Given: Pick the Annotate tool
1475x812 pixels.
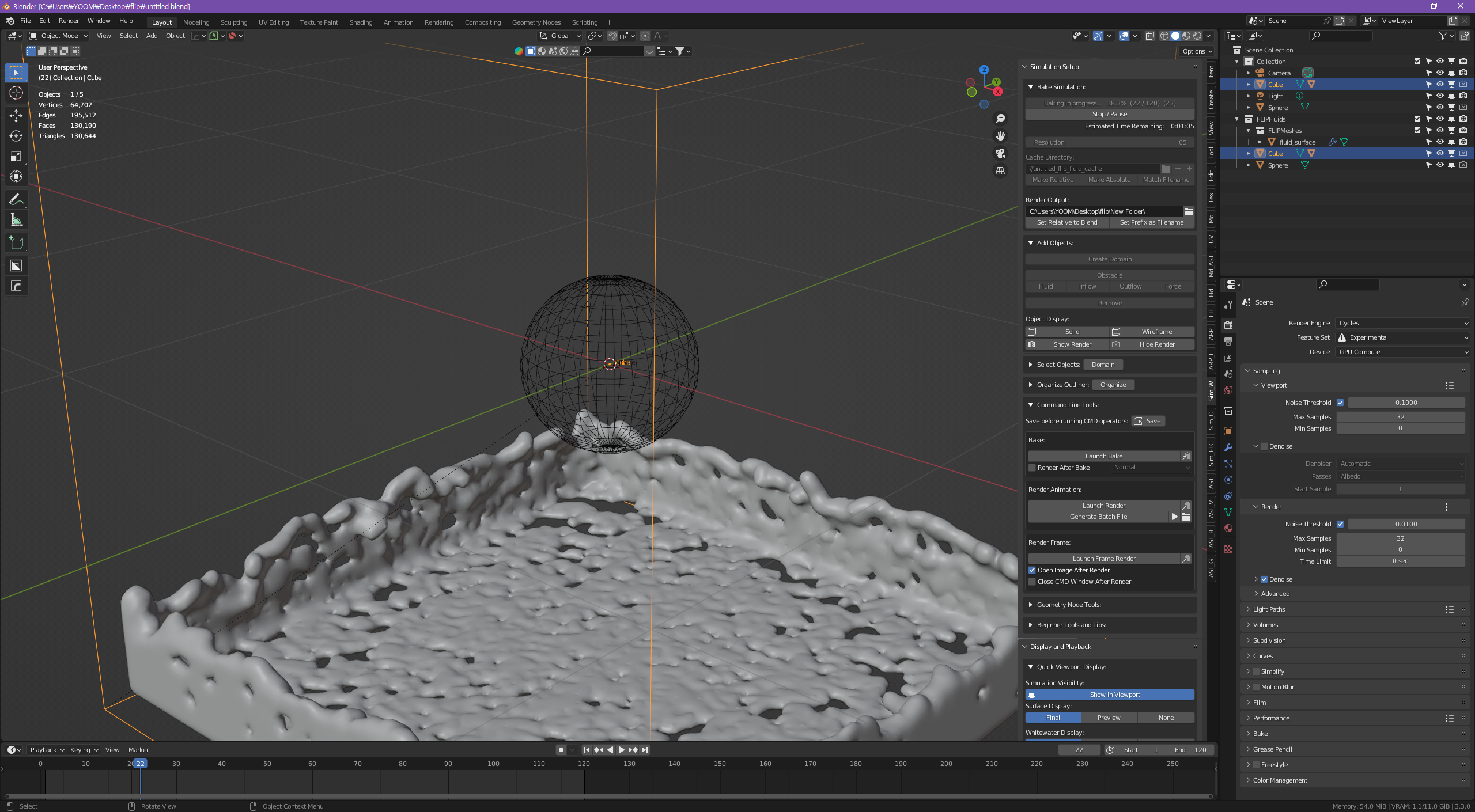Looking at the screenshot, I should point(16,199).
